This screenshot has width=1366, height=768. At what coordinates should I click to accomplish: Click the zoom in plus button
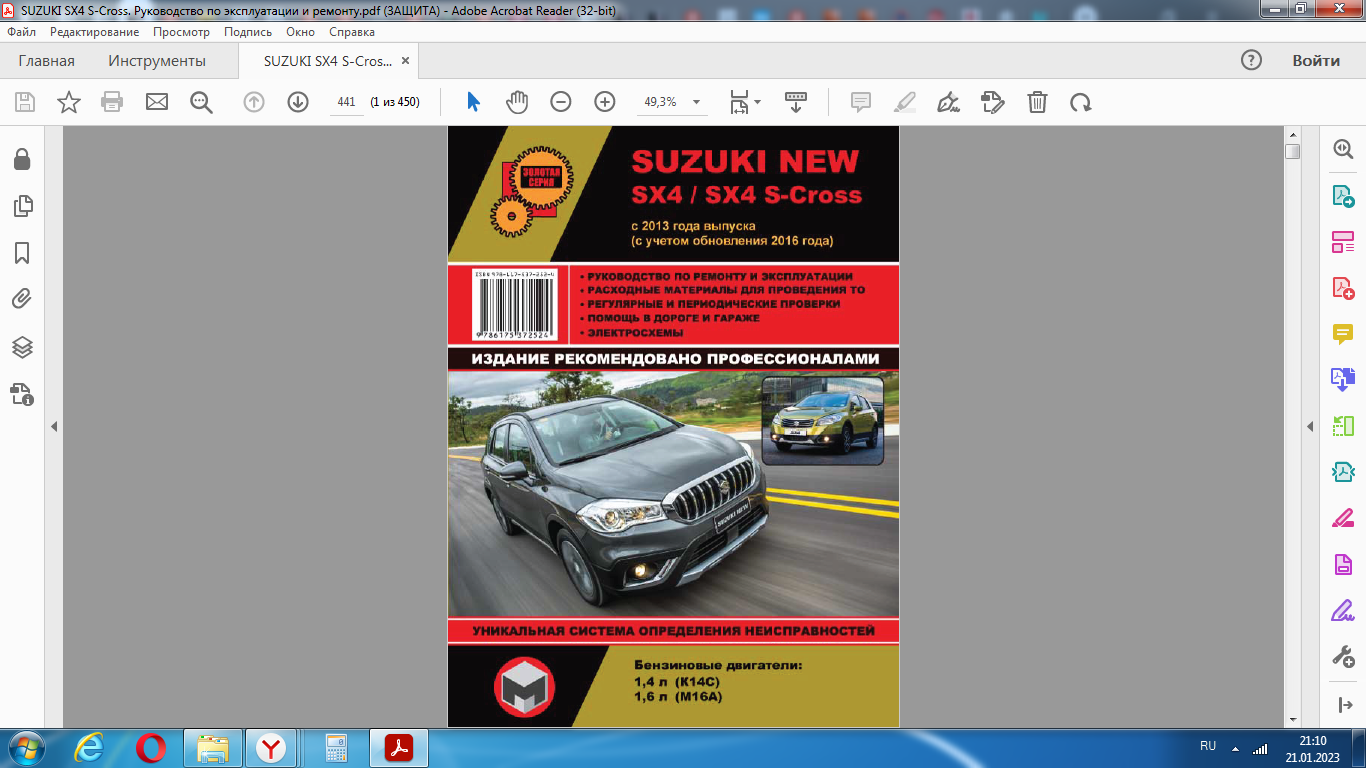605,102
